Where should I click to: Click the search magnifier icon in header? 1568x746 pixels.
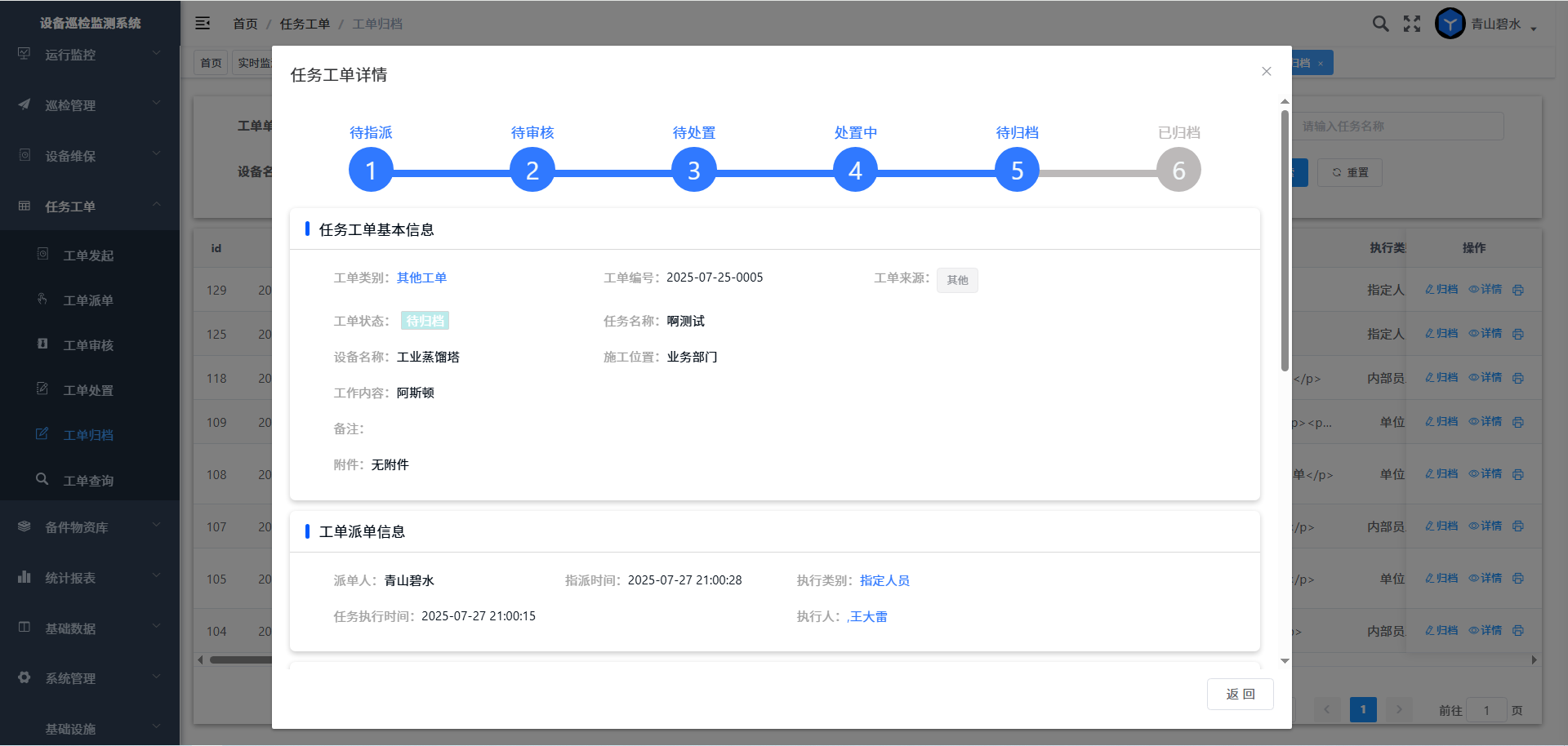(x=1380, y=24)
